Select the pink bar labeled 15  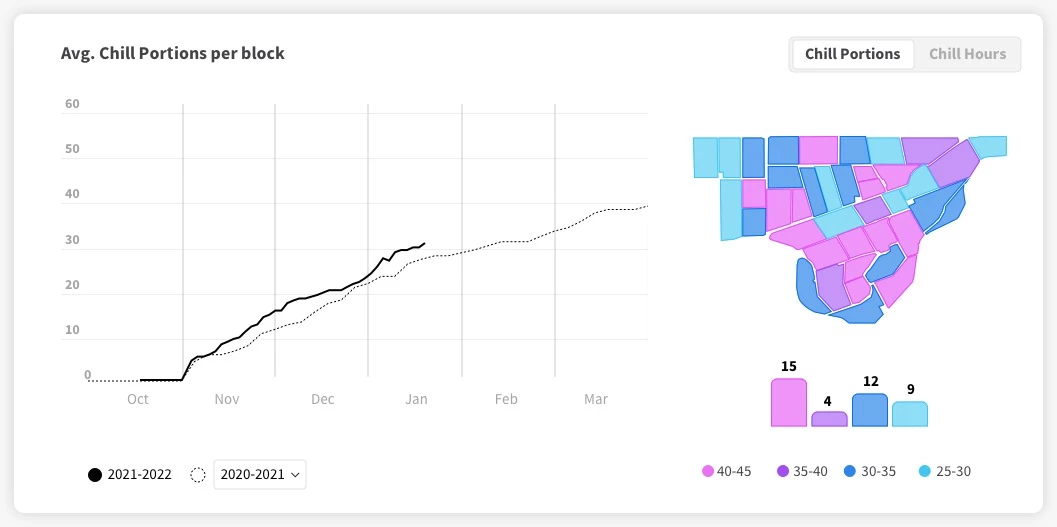[788, 403]
